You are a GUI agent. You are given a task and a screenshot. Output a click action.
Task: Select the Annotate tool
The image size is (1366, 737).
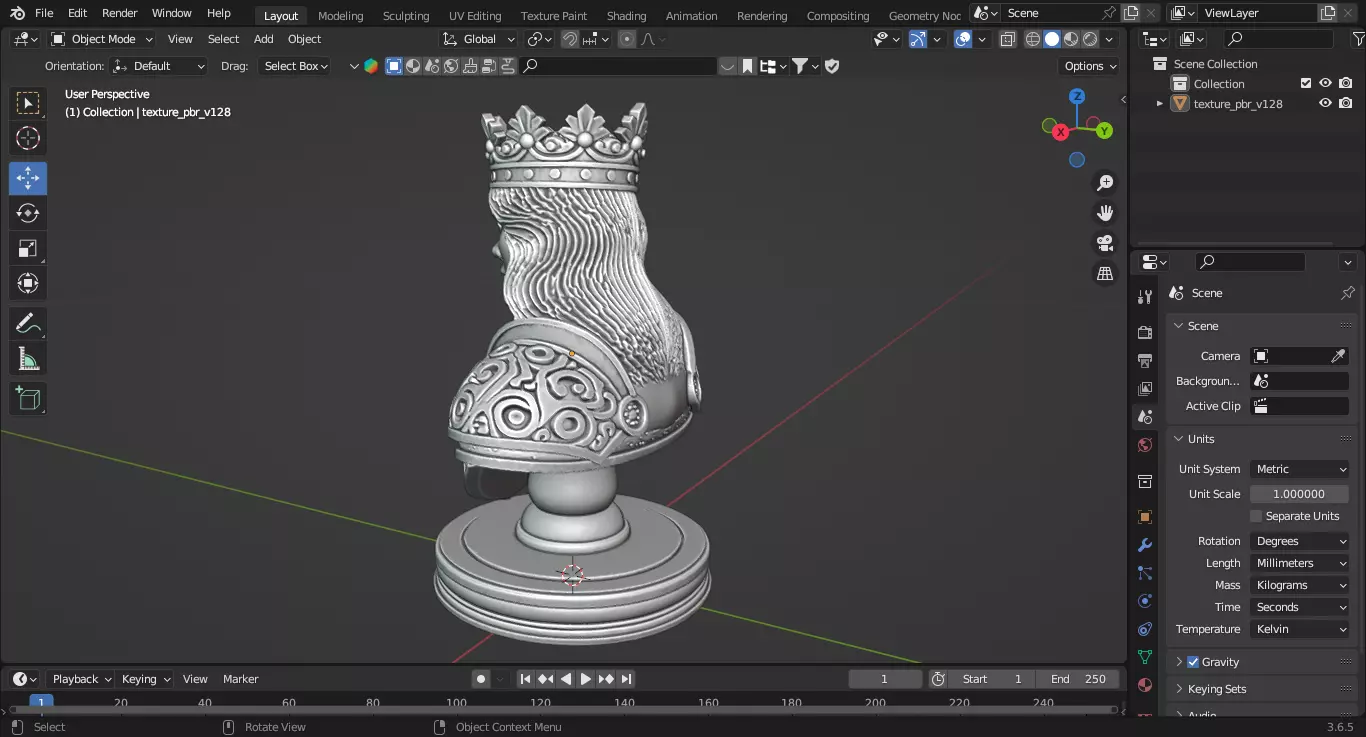[x=28, y=324]
